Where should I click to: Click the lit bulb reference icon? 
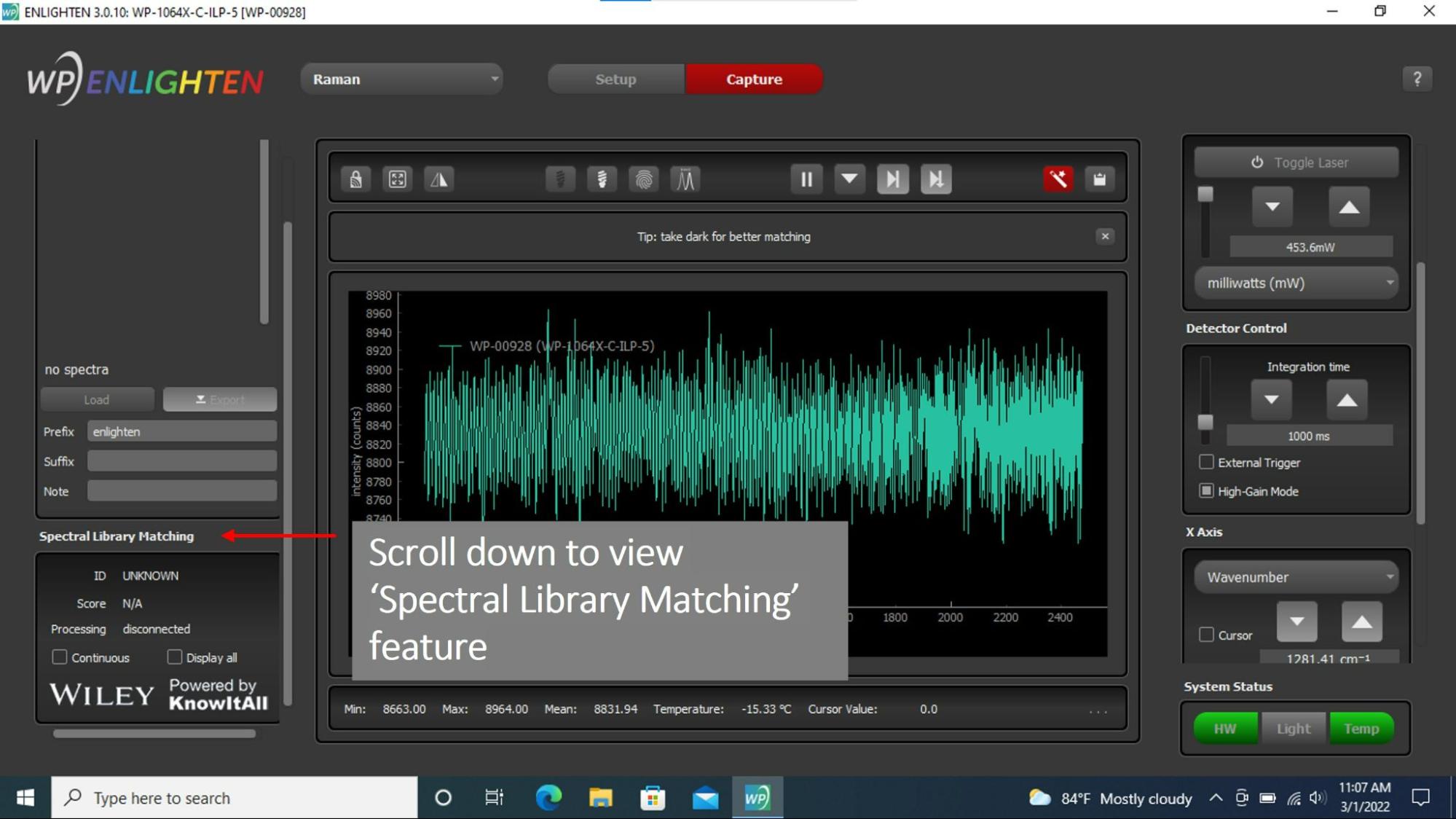tap(602, 179)
